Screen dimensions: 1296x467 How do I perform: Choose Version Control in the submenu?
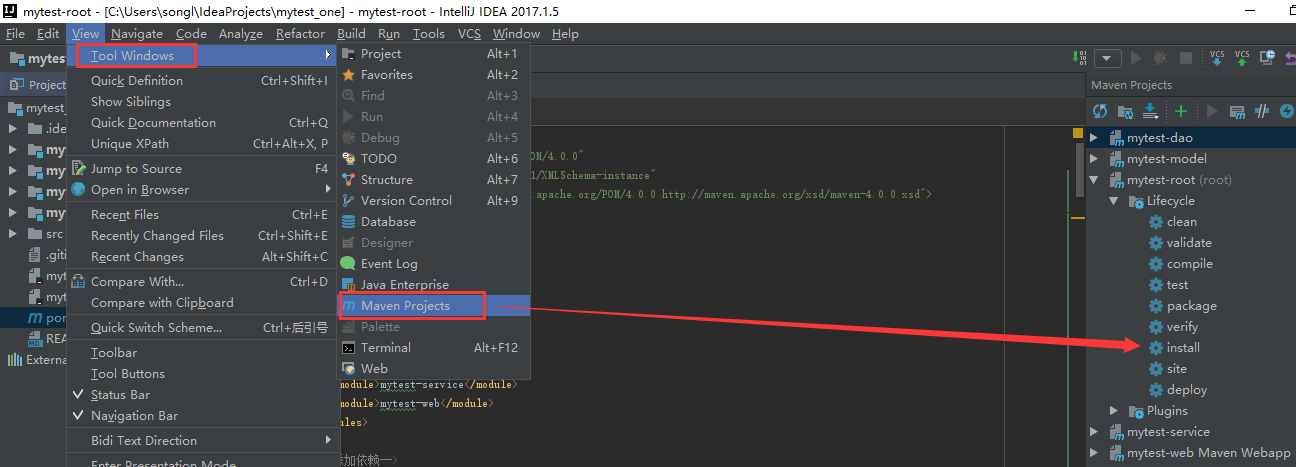point(432,201)
